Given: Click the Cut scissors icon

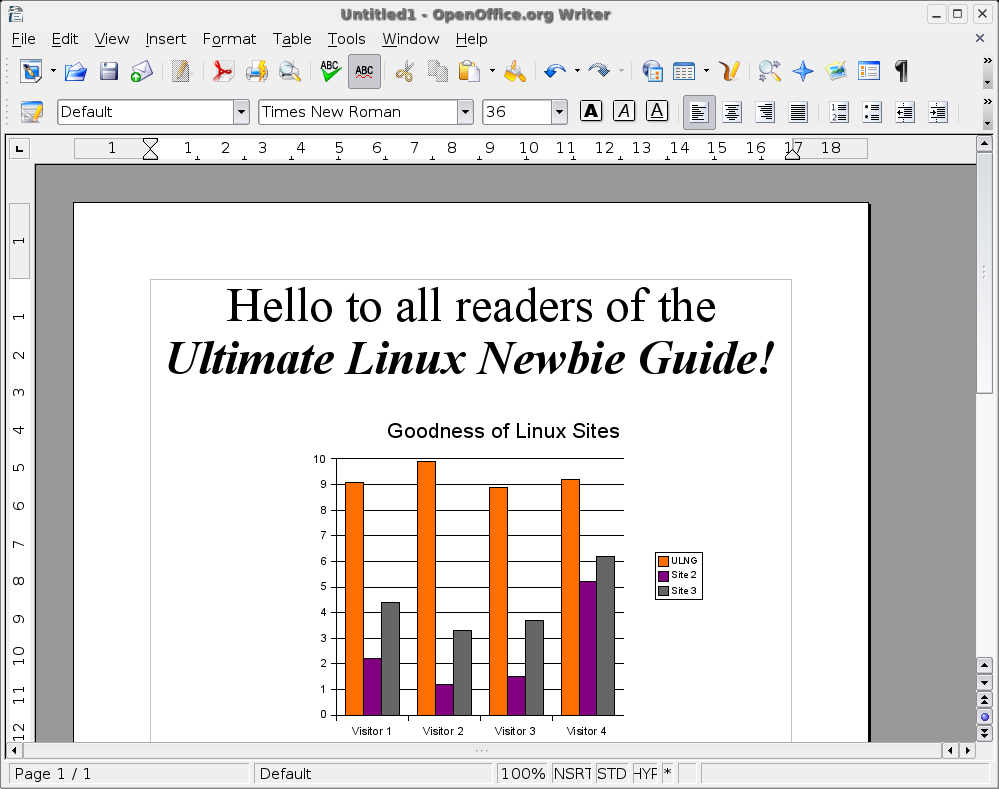Looking at the screenshot, I should click(405, 71).
